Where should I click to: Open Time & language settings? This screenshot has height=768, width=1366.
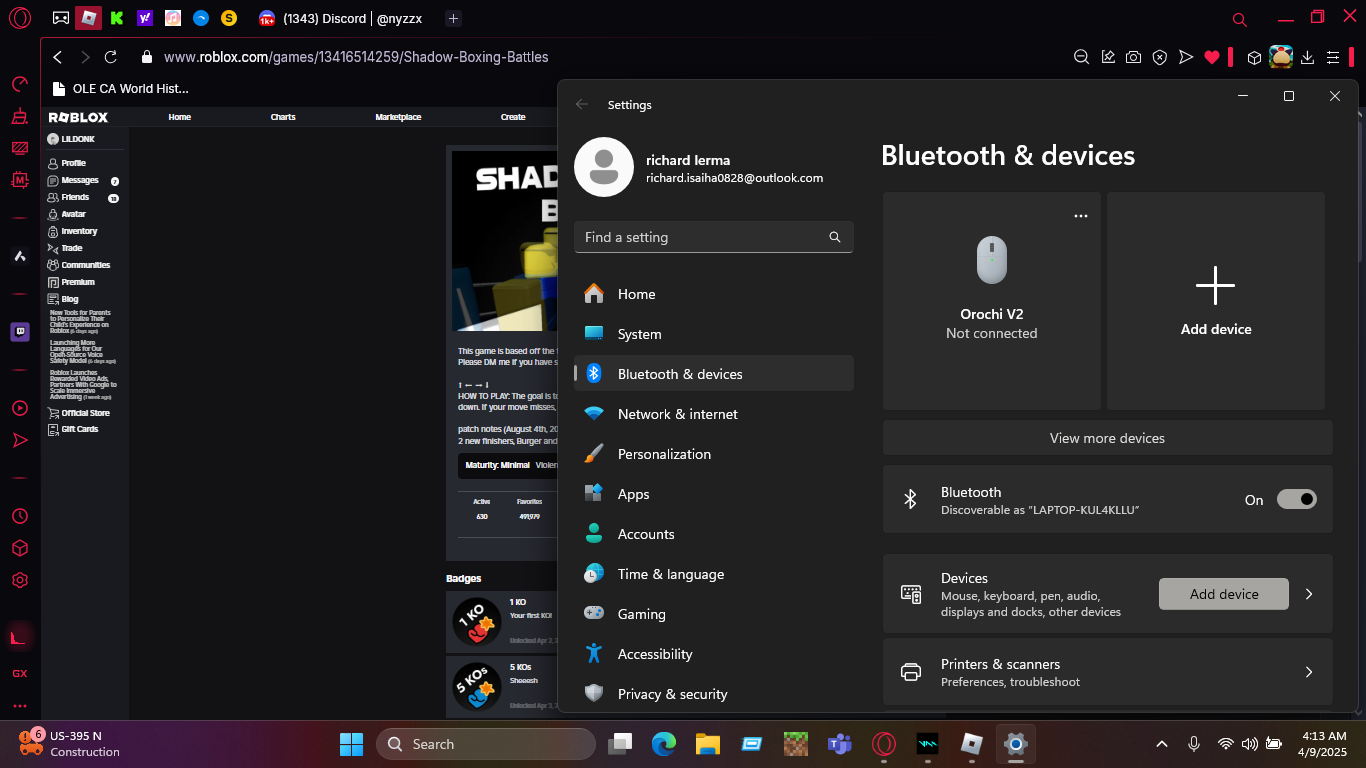pos(714,574)
